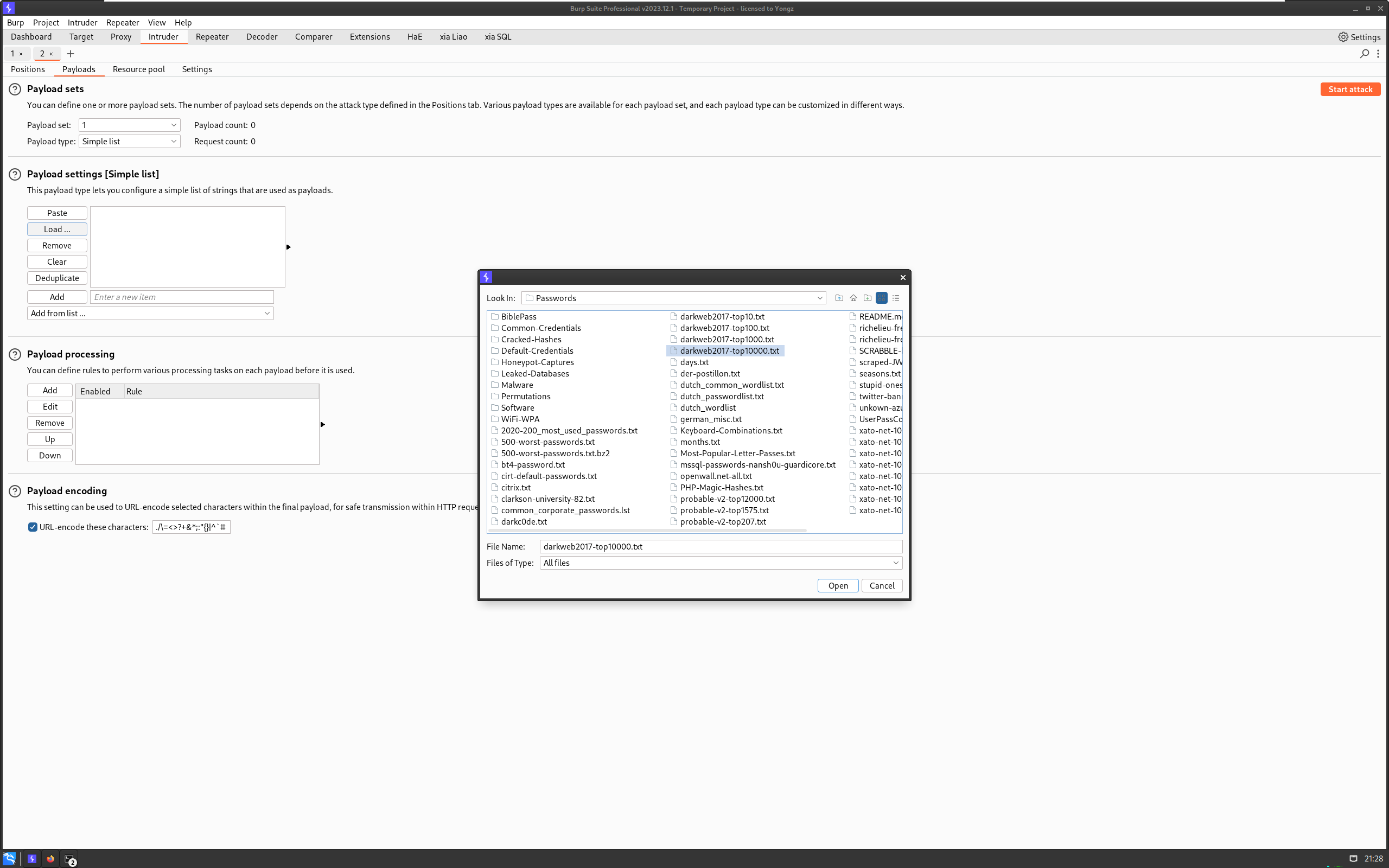1389x868 pixels.
Task: Open the Project menu
Action: (x=46, y=22)
